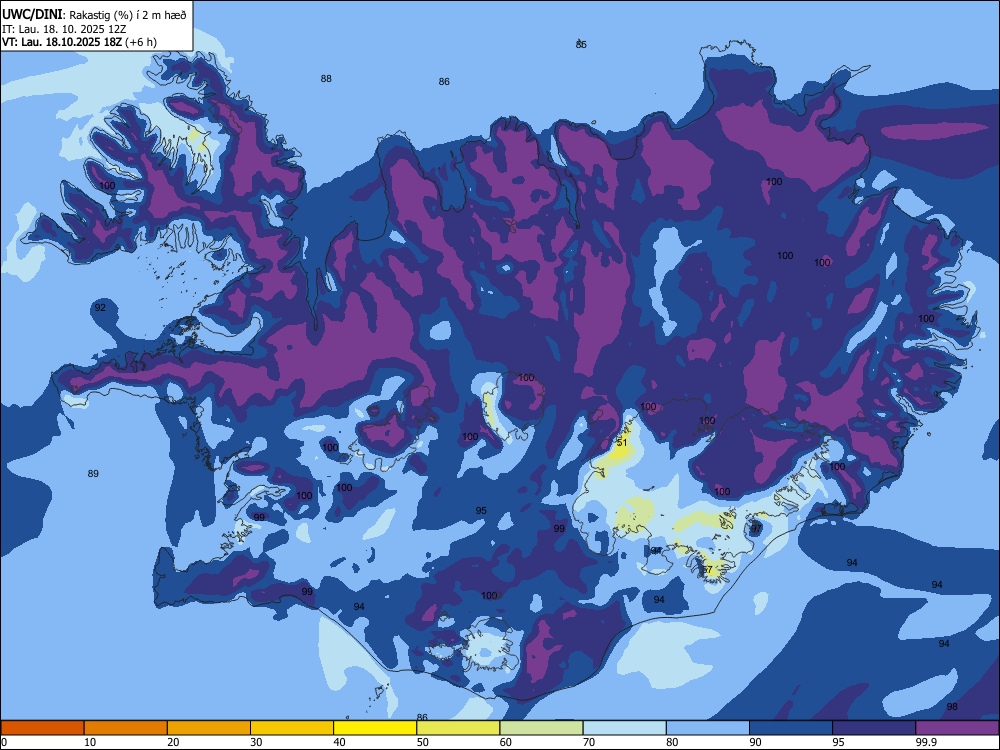Click the 86 value at bottom coast
1000x750 pixels.
(422, 717)
